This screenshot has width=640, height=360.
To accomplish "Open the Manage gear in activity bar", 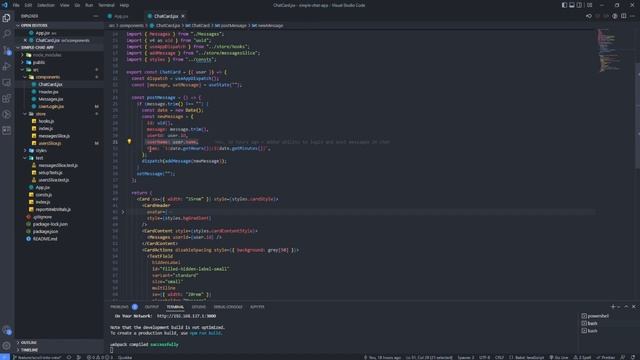I will coord(7,346).
